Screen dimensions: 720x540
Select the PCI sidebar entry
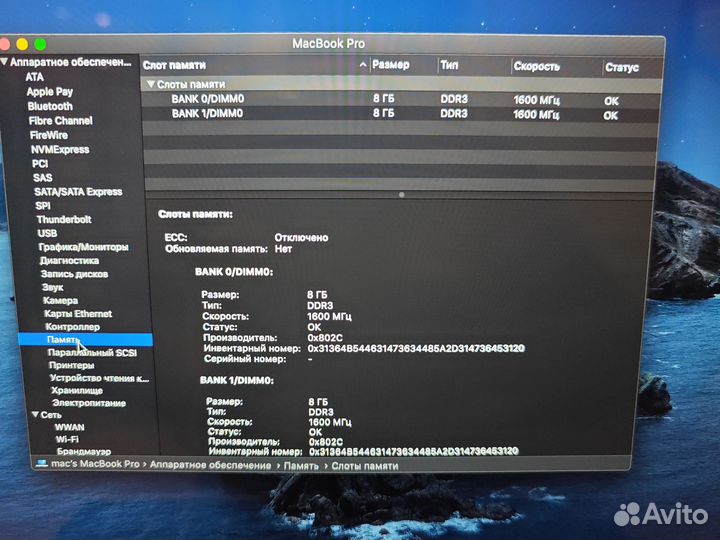pyautogui.click(x=40, y=163)
